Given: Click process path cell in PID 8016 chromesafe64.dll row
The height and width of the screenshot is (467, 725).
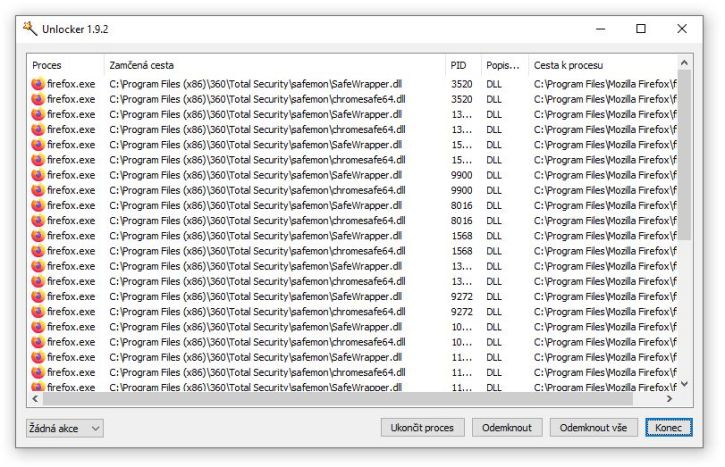Looking at the screenshot, I should click(605, 221).
